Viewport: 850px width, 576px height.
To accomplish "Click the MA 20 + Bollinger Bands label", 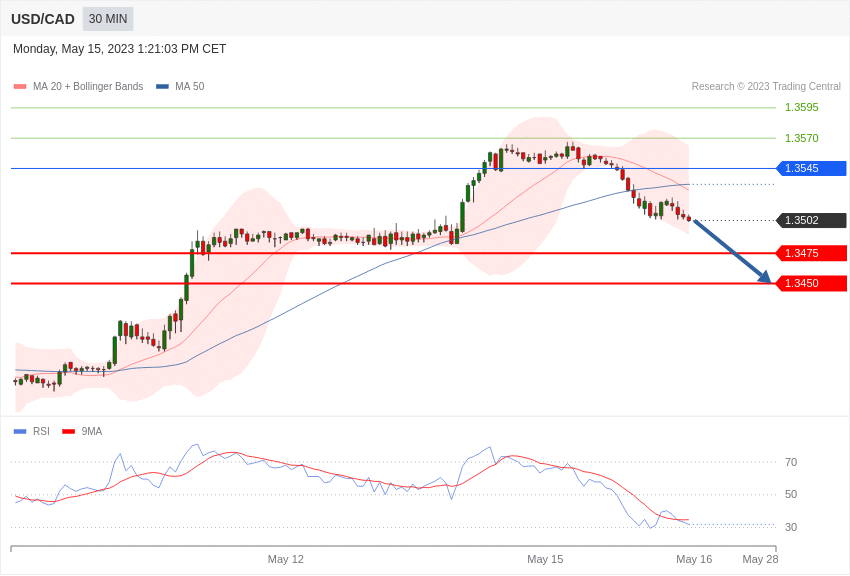I will [x=88, y=87].
